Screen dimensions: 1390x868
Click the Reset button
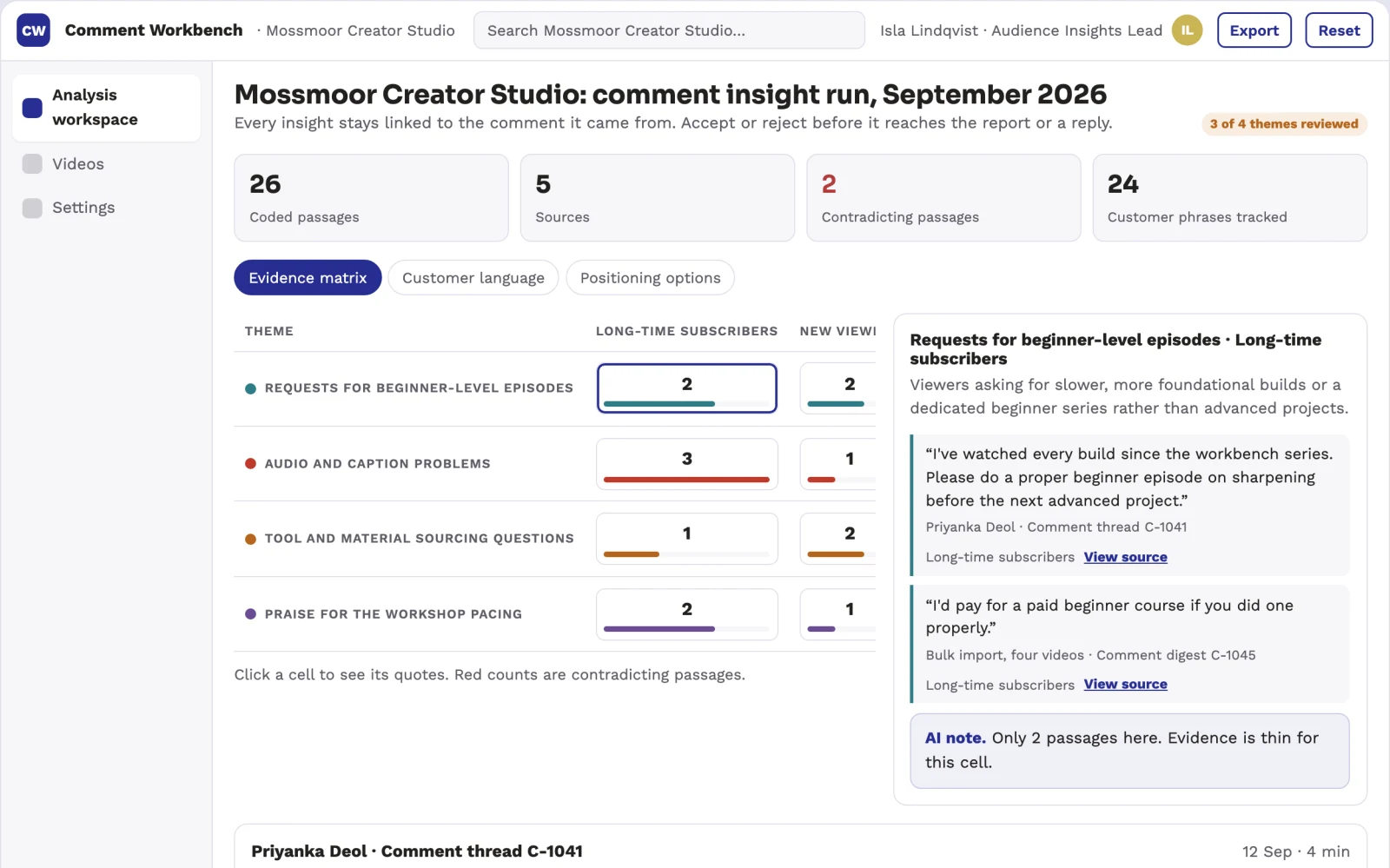[x=1339, y=30]
